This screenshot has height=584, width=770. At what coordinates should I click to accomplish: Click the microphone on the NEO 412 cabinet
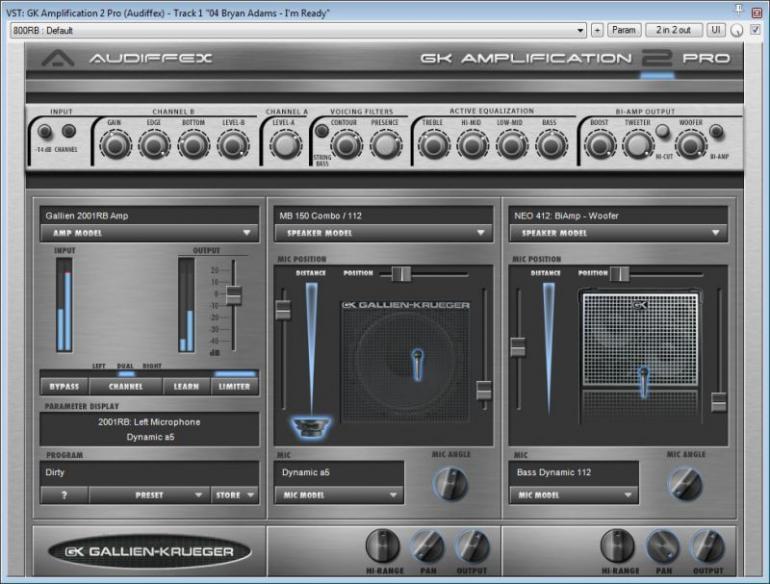tap(643, 382)
